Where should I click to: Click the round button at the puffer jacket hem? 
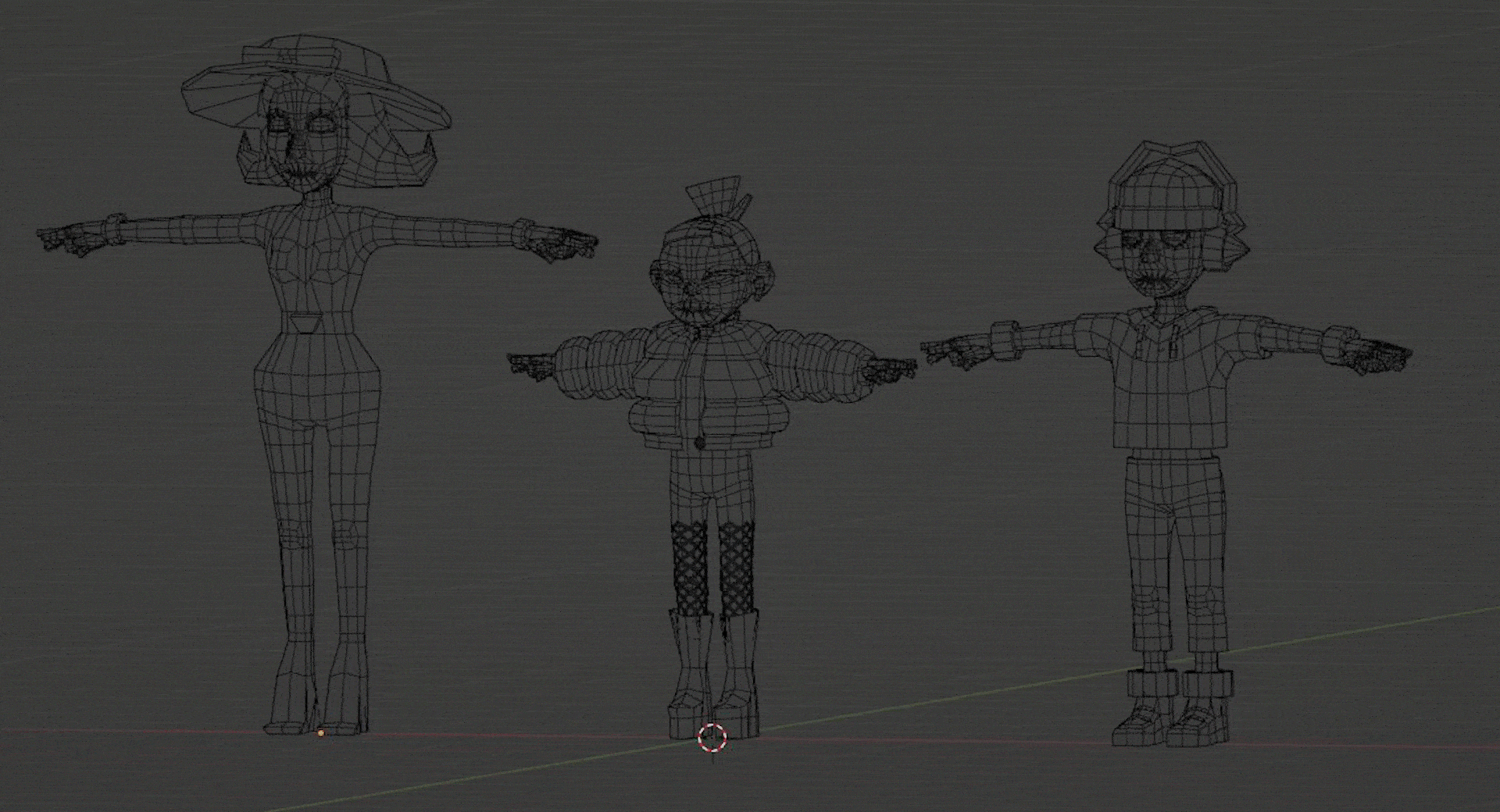[x=700, y=443]
